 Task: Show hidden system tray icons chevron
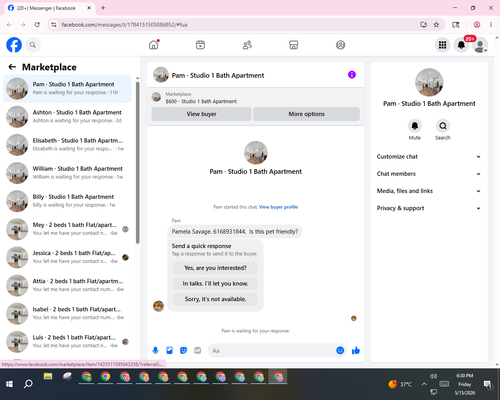coord(424,384)
